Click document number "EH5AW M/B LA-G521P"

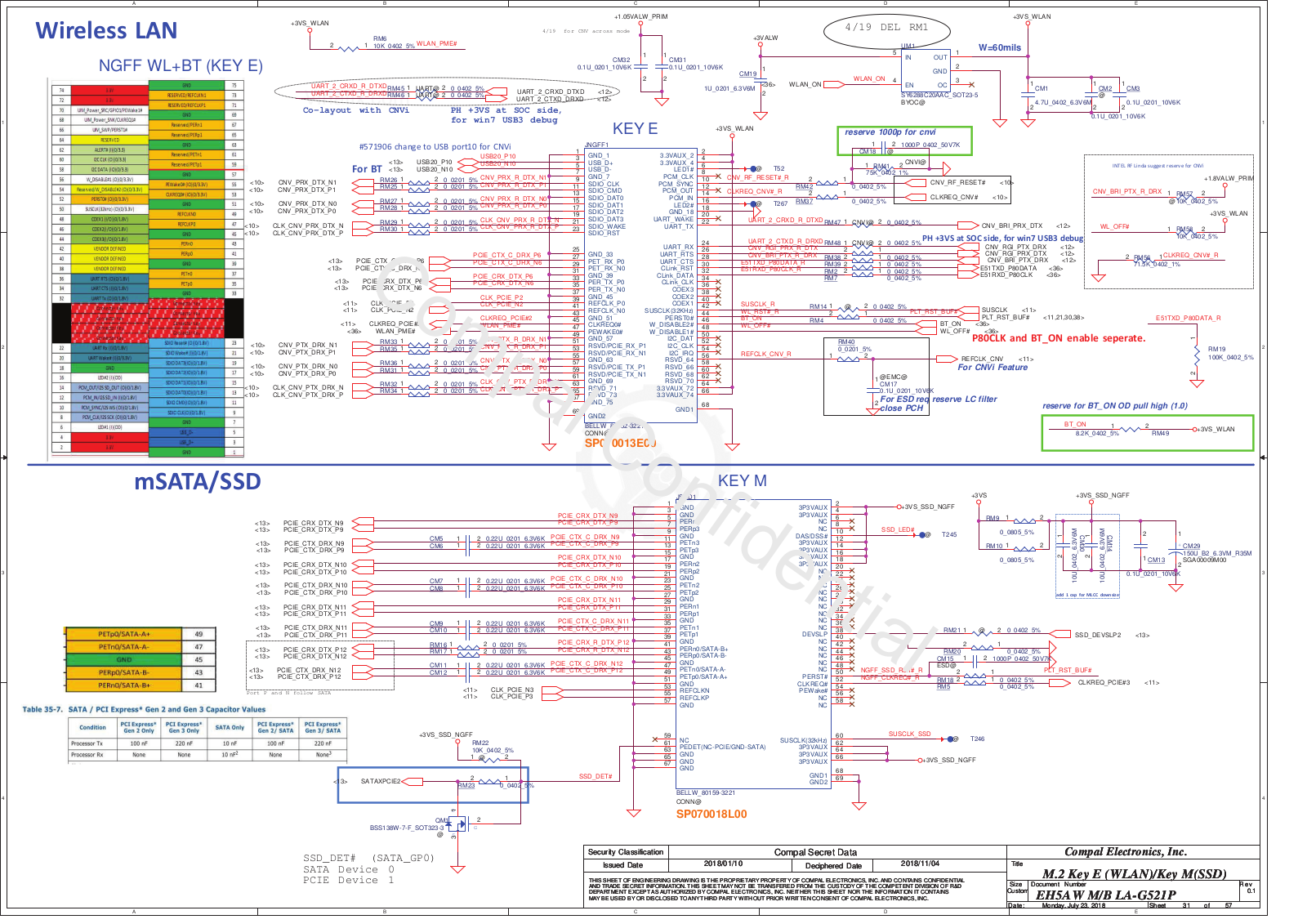[x=1106, y=895]
